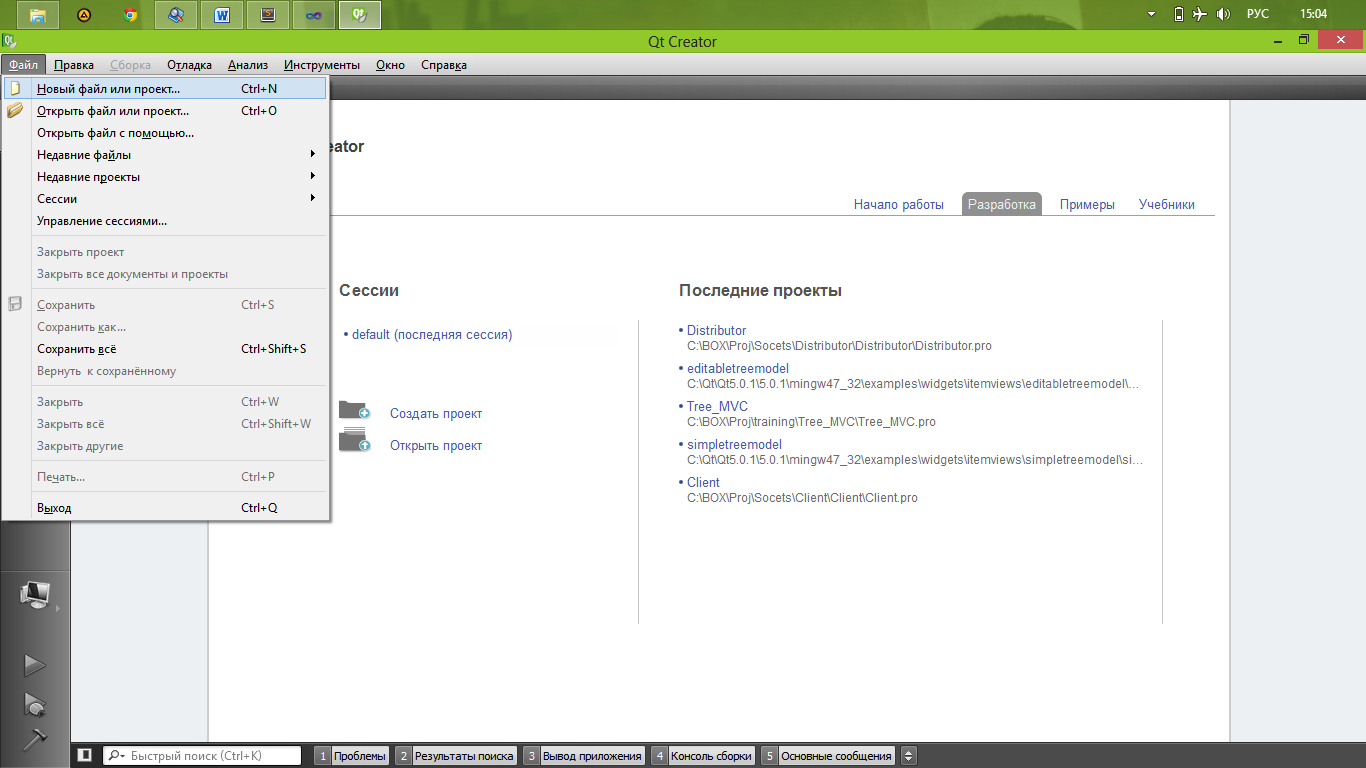This screenshot has height=768, width=1366.
Task: Switch input language РУС indicator
Action: pos(1258,14)
